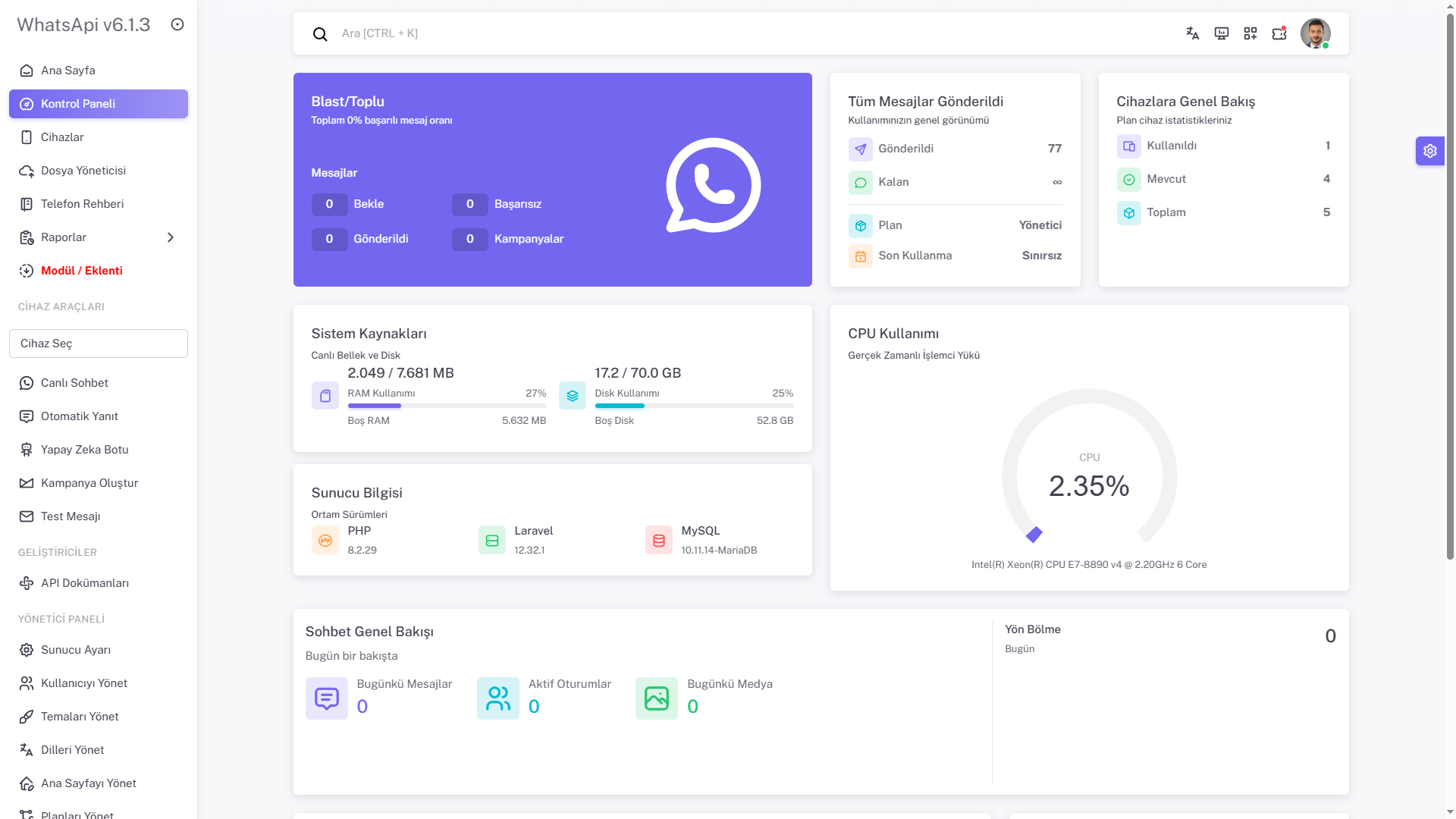
Task: Open the Cihaz Seç device selector
Action: click(x=98, y=344)
